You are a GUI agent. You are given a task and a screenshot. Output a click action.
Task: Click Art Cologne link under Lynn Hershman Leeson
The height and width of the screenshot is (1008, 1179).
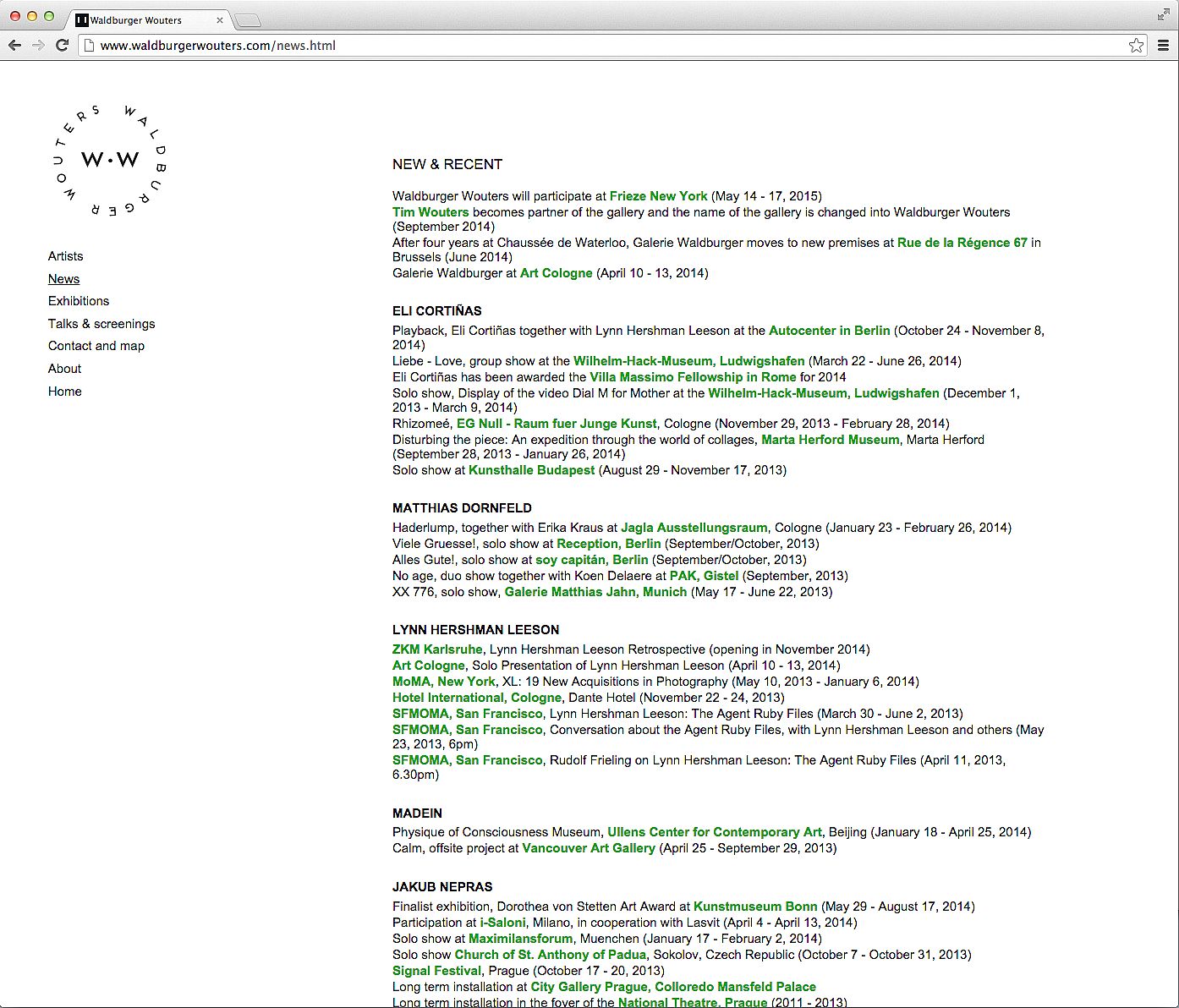point(429,666)
